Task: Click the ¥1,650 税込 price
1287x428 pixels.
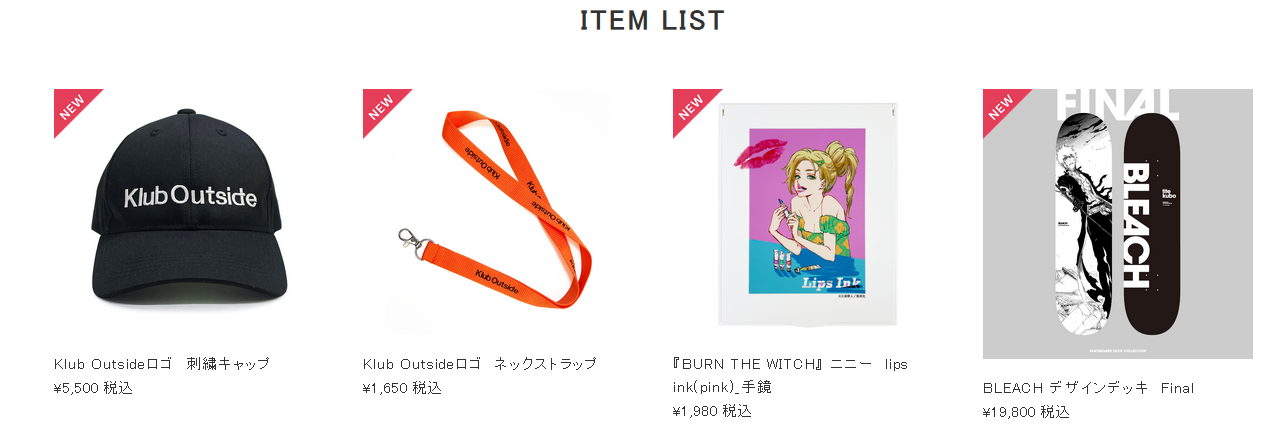Action: tap(402, 388)
